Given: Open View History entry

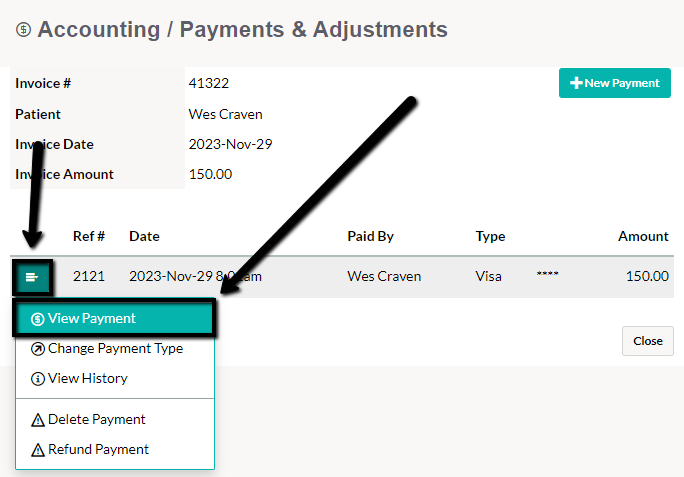Looking at the screenshot, I should 115,378.
